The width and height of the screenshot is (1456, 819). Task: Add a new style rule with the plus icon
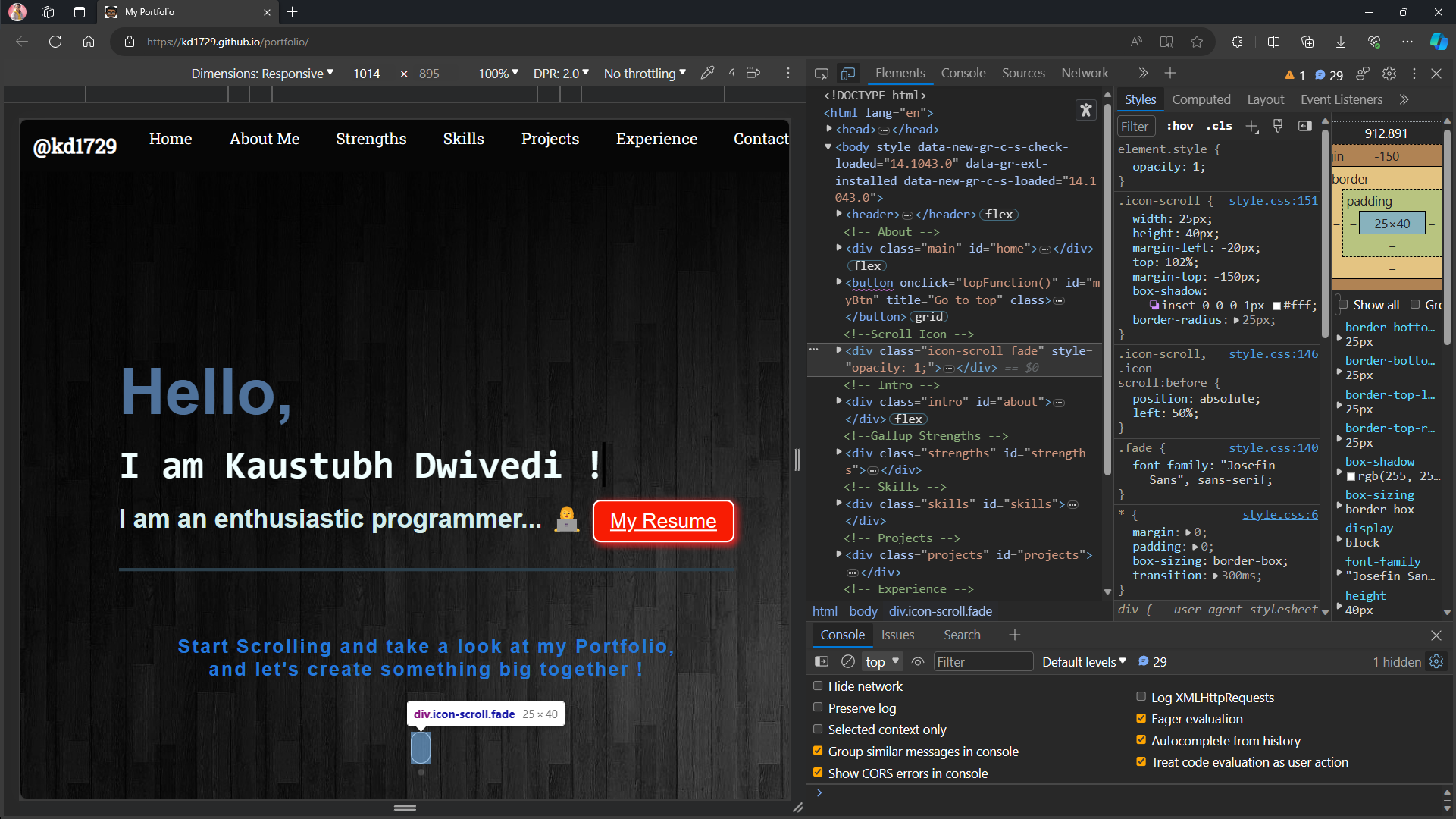click(1251, 126)
